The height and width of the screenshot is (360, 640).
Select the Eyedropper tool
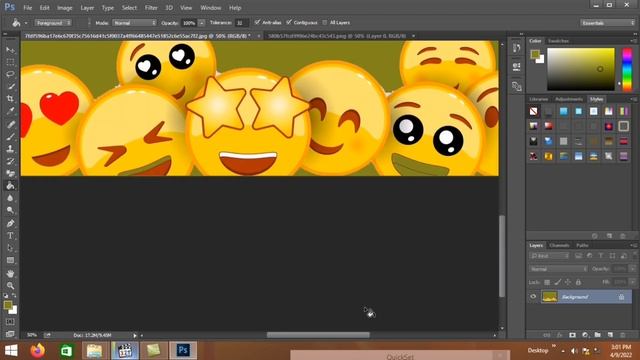pos(10,111)
